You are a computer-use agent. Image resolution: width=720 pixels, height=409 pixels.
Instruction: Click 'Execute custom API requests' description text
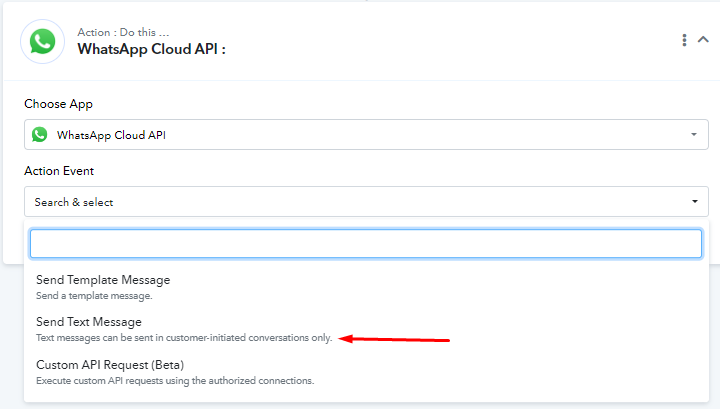point(175,381)
